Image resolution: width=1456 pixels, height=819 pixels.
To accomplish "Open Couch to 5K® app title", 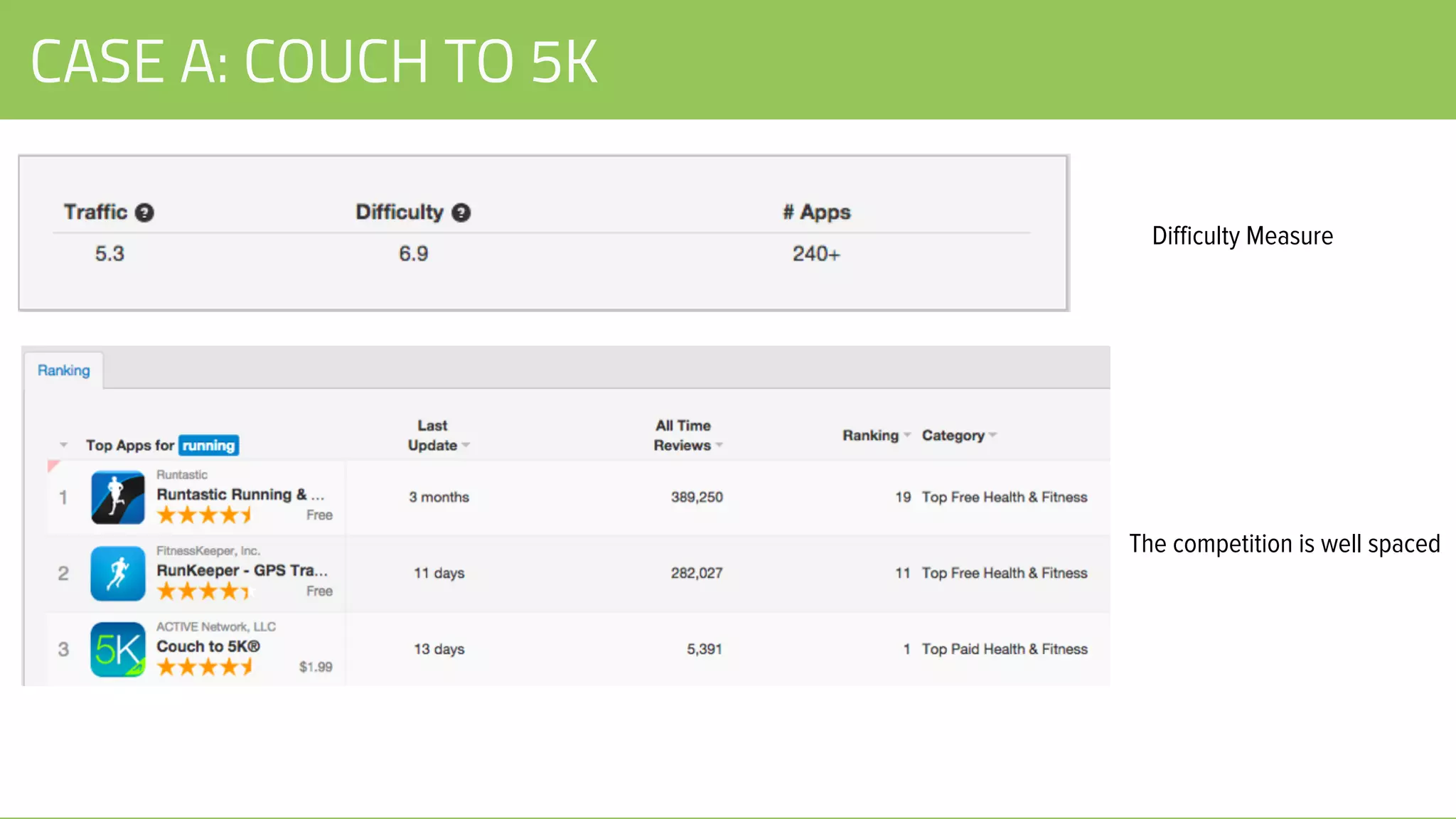I will tap(208, 646).
